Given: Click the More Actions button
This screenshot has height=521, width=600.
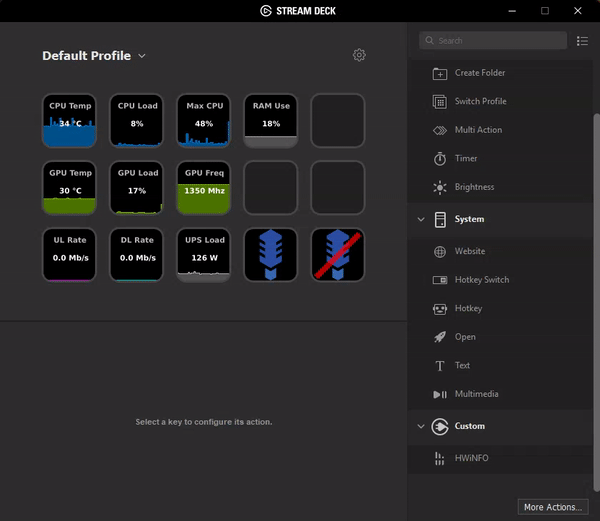Looking at the screenshot, I should point(553,507).
